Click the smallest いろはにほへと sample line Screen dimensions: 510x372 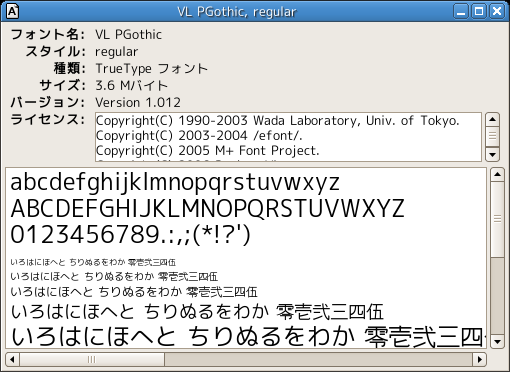point(93,262)
